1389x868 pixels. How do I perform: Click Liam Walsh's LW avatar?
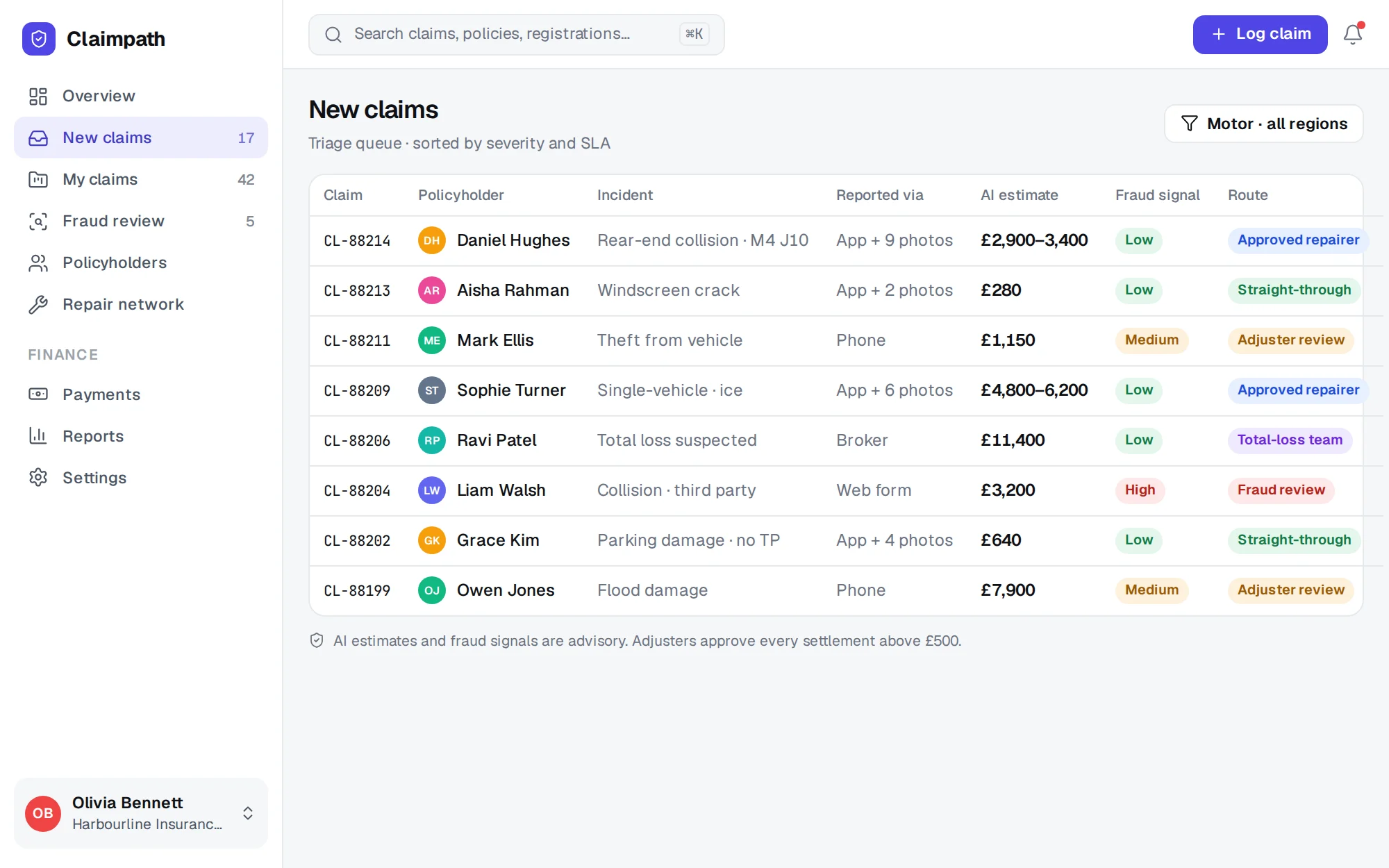(432, 490)
